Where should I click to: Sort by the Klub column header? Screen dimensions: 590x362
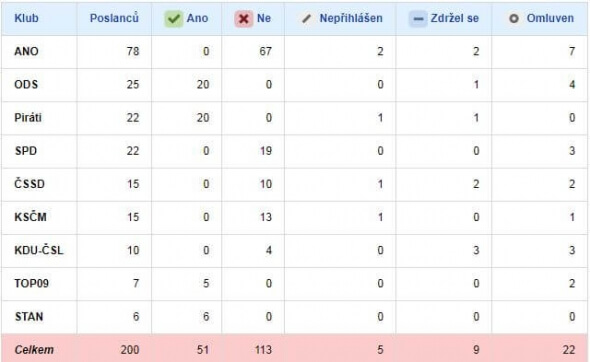26,18
